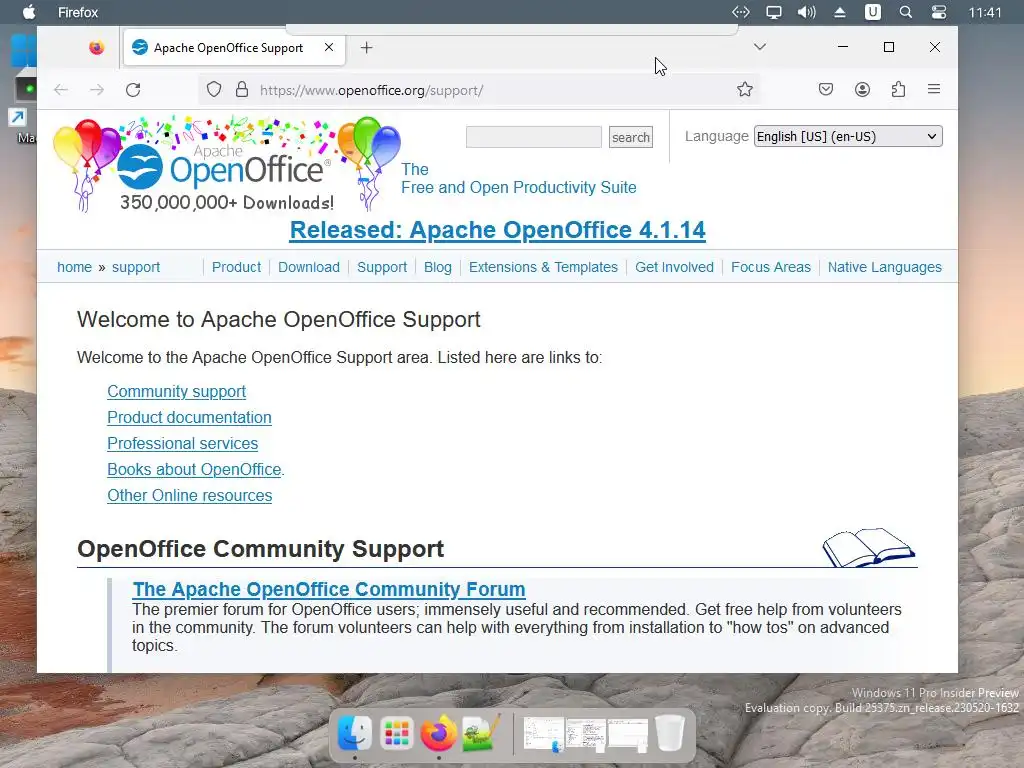Open the Extensions & Templates navigation item
This screenshot has height=768, width=1024.
(x=543, y=267)
